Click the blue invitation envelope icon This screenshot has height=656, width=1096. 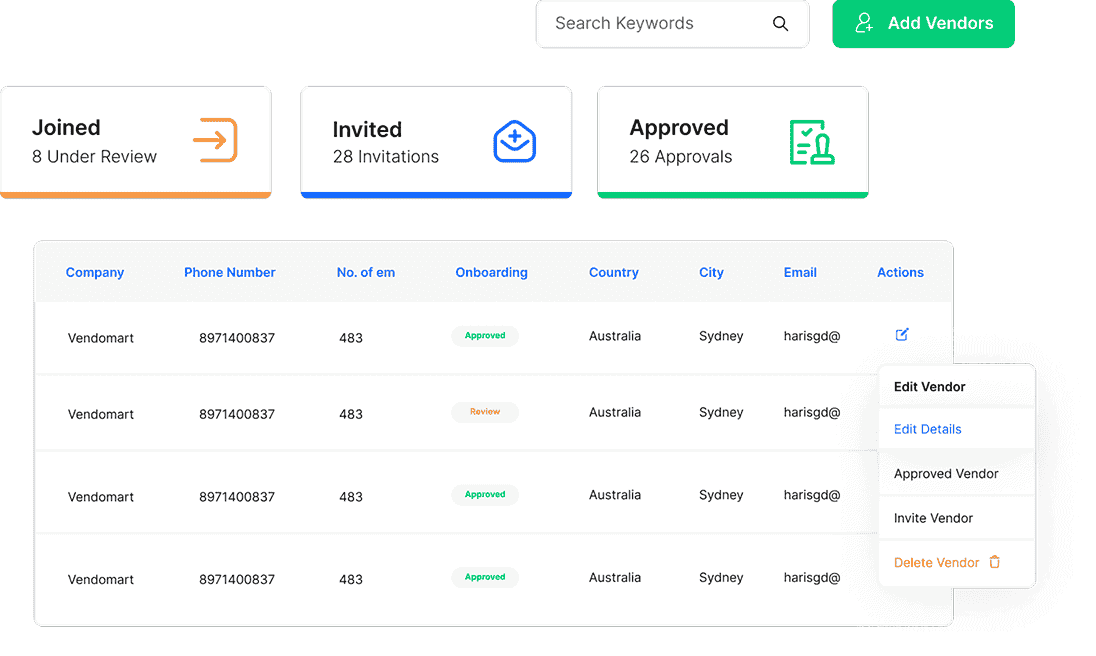click(514, 142)
